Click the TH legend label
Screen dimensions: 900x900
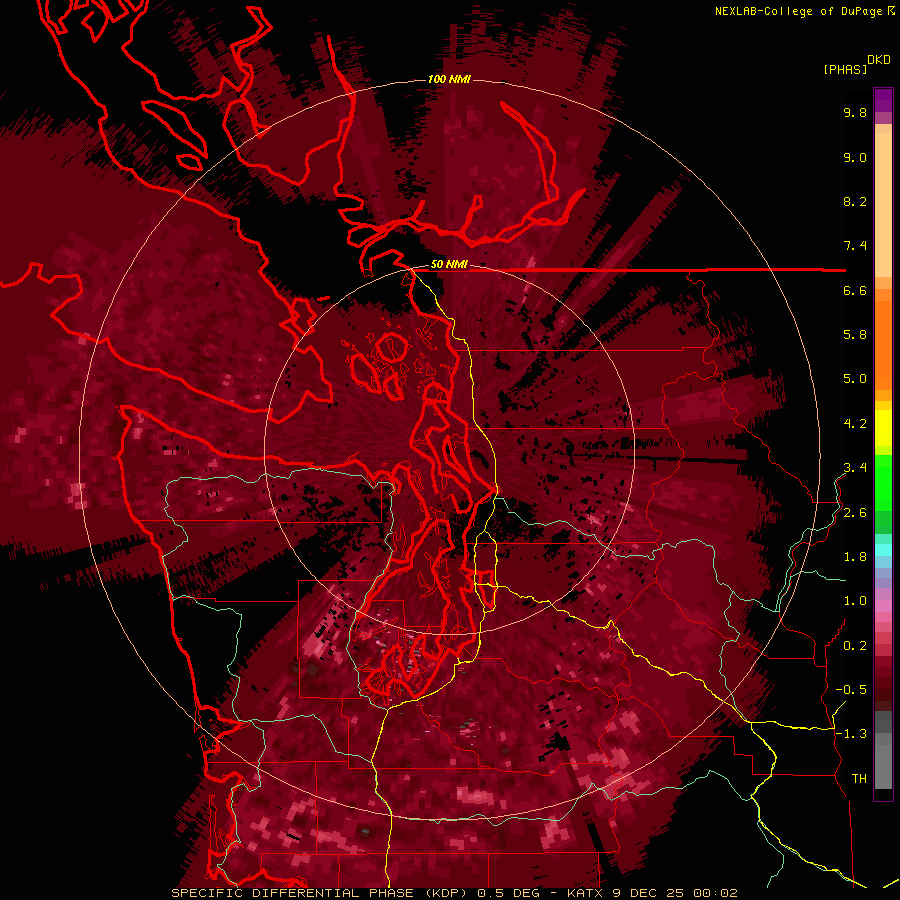(859, 778)
